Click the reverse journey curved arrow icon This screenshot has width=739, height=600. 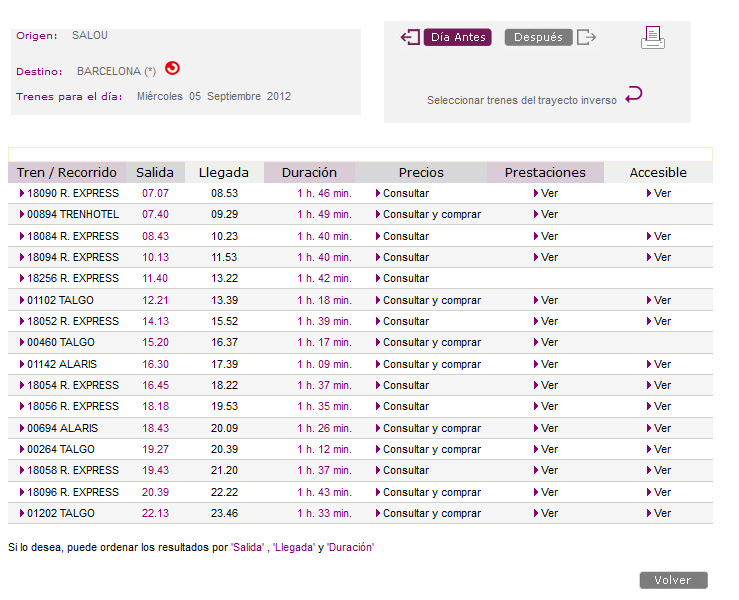pos(633,94)
